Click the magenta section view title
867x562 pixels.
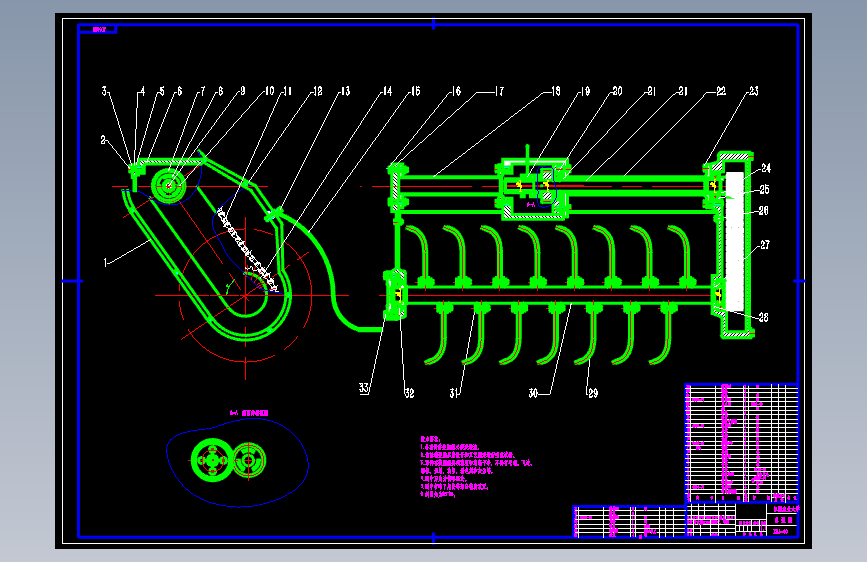click(x=249, y=413)
